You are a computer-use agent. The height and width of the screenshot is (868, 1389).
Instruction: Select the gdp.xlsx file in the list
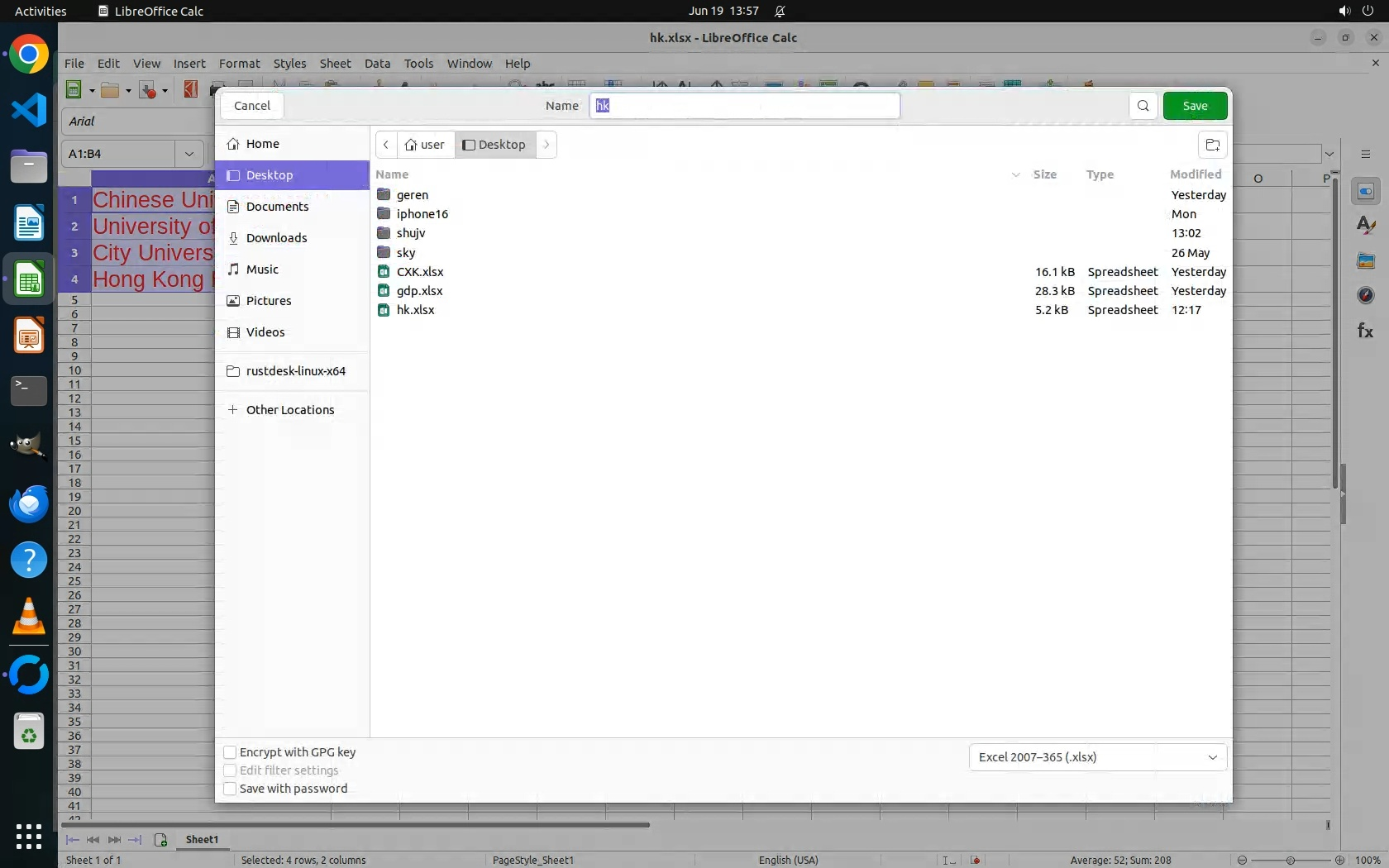419,291
